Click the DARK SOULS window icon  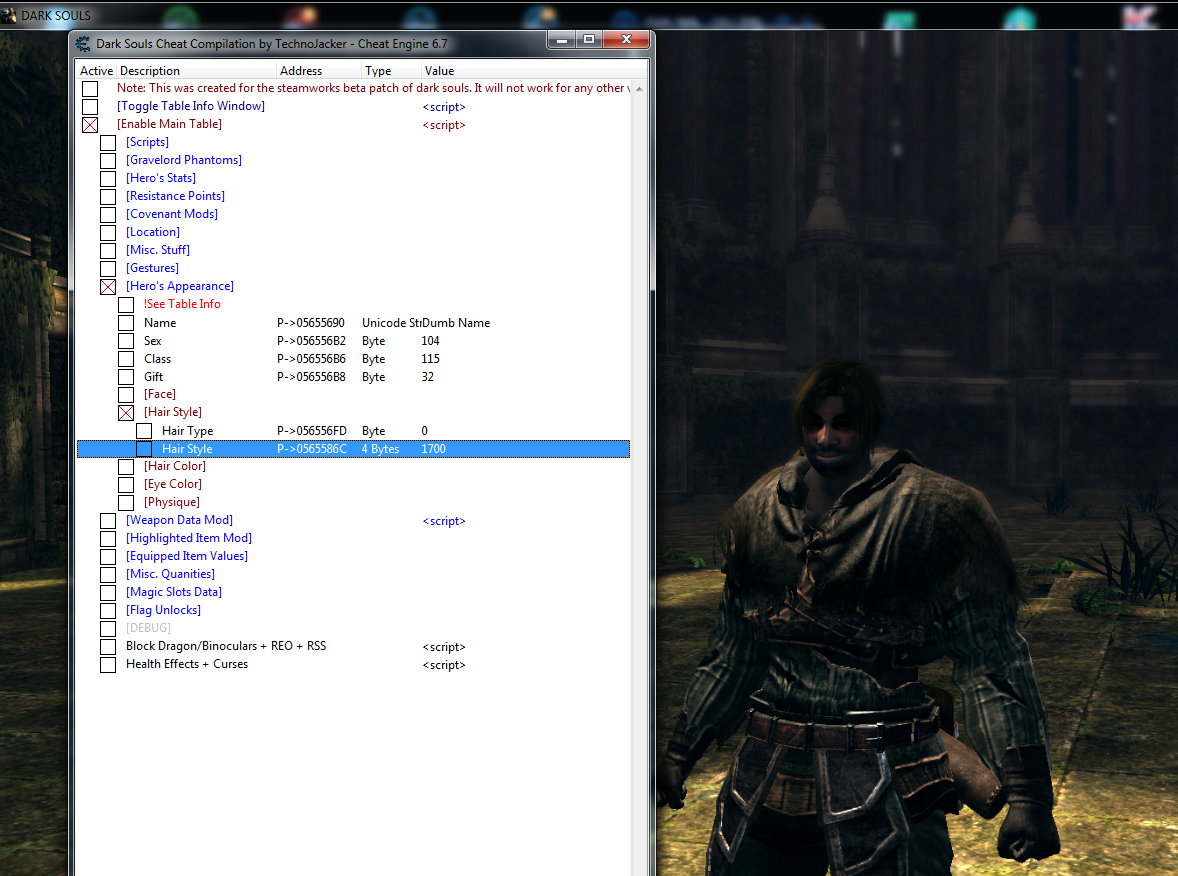9,15
